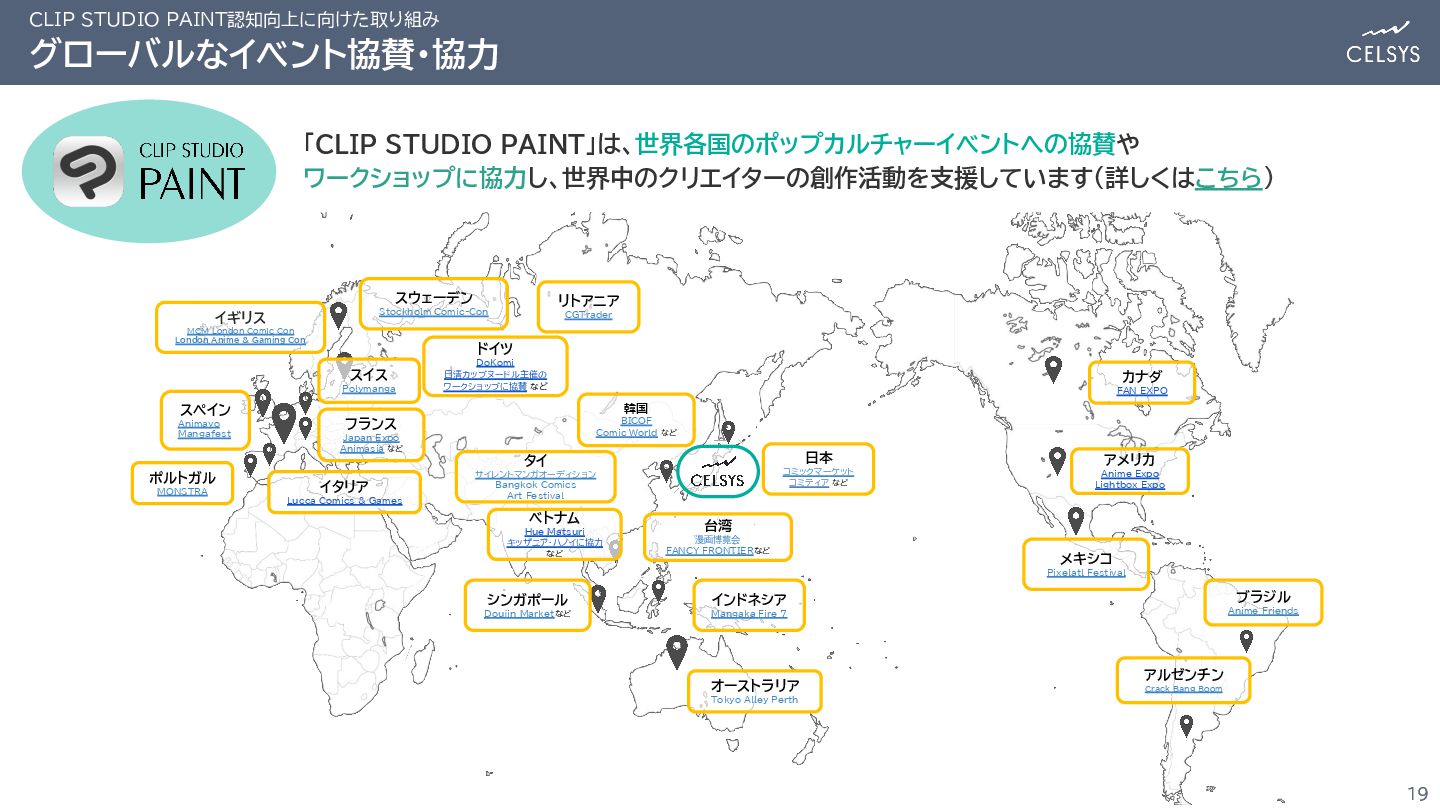The height and width of the screenshot is (810, 1440).
Task: Open the MONSTRA link under Portugal
Action: coord(182,492)
